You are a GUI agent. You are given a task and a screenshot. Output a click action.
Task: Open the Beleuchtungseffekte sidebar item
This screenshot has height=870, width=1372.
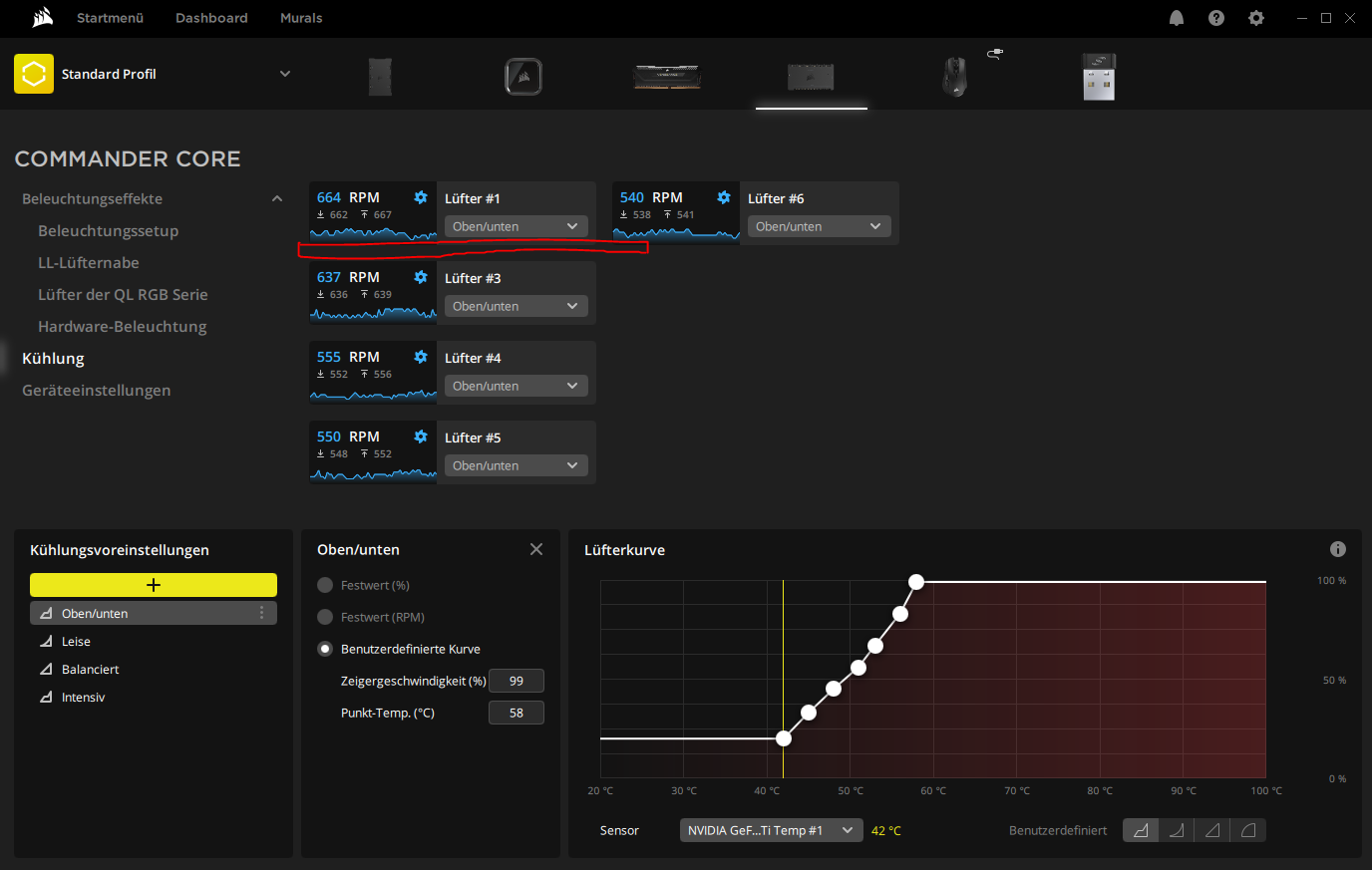pos(92,198)
